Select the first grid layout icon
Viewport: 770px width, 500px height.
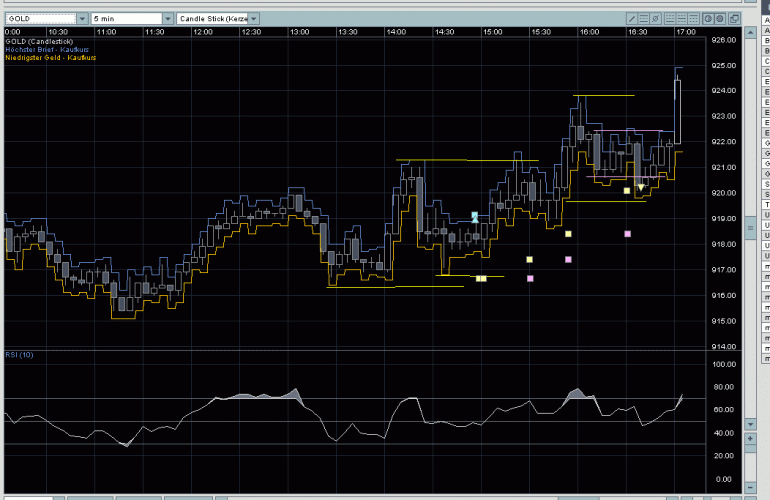point(670,19)
